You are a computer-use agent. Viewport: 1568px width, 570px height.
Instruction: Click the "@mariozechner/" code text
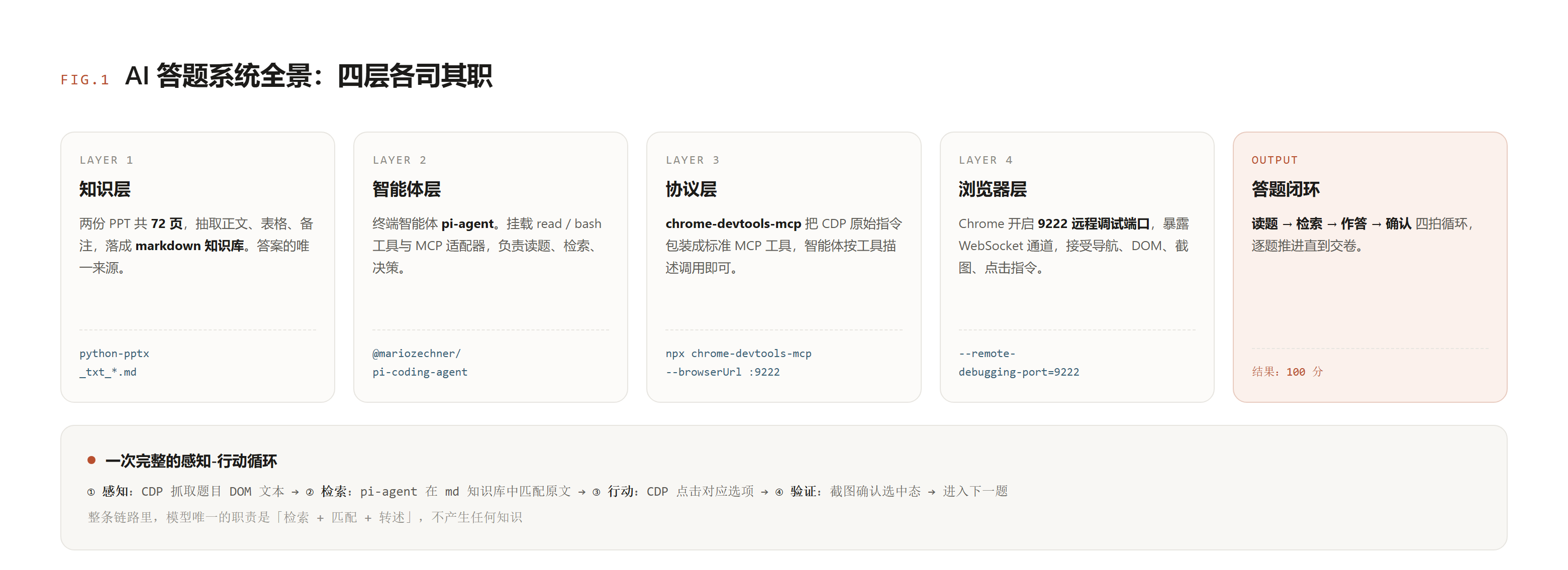(x=416, y=354)
